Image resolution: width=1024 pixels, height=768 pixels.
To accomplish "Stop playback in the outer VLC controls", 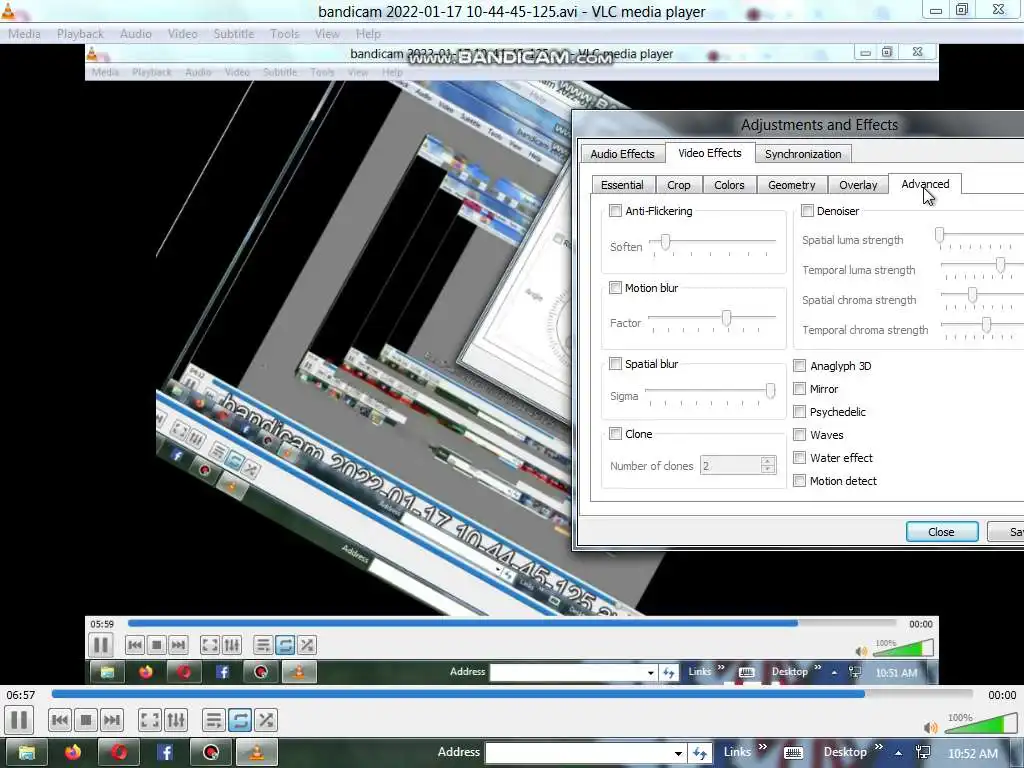I will tap(86, 720).
